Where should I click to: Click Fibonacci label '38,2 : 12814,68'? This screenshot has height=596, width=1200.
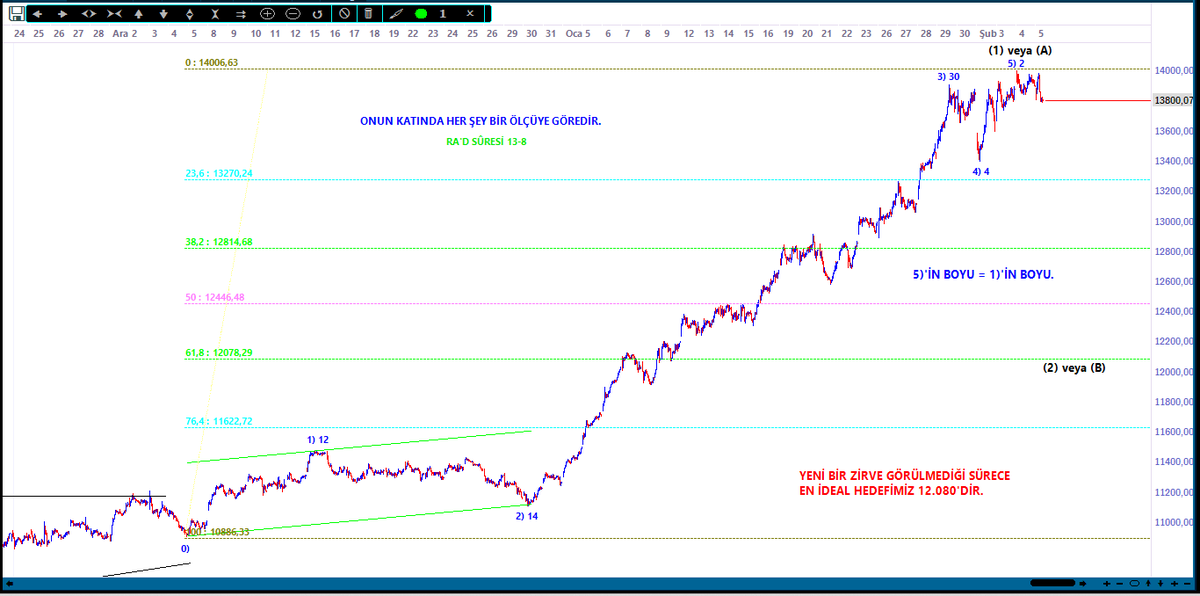click(x=219, y=242)
